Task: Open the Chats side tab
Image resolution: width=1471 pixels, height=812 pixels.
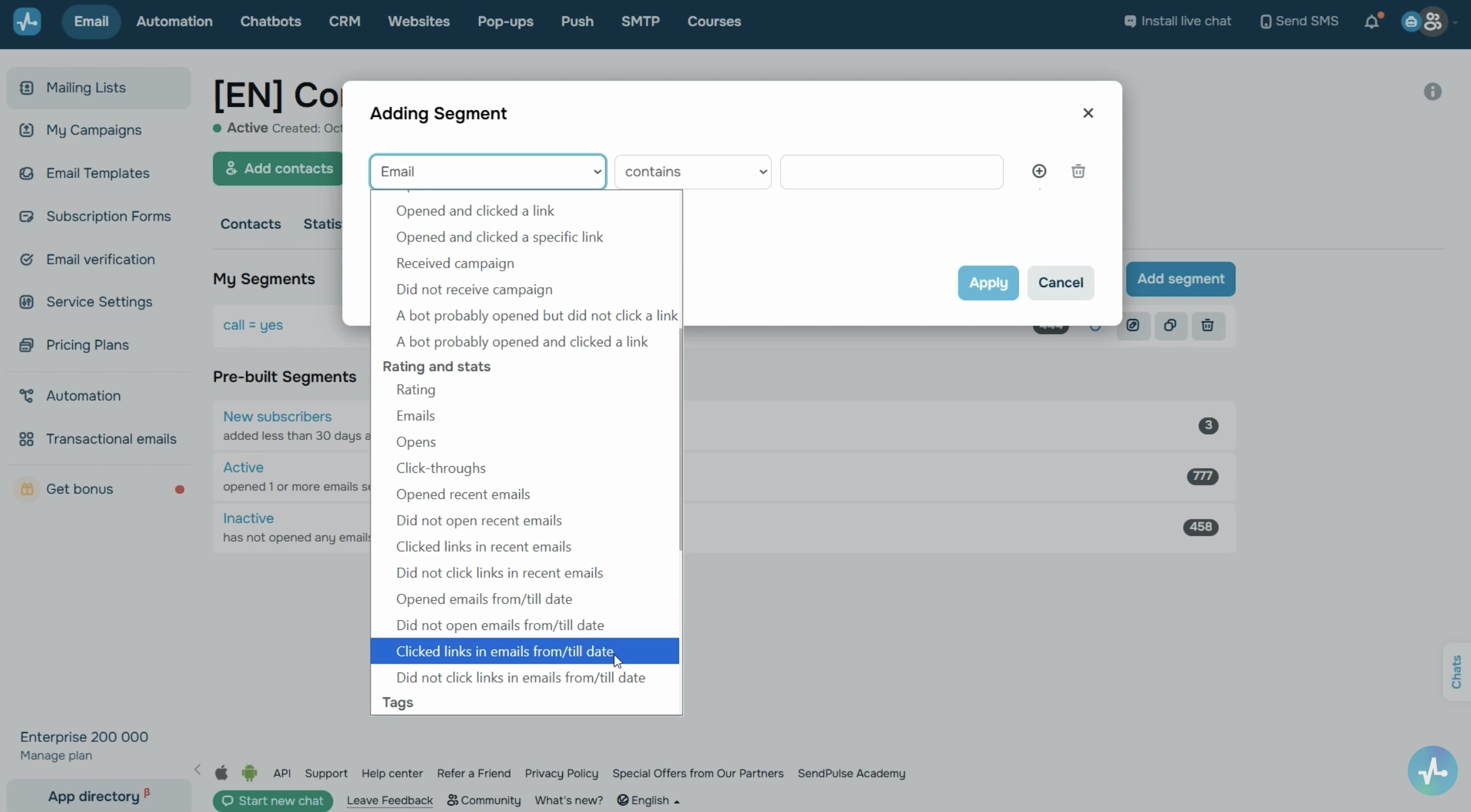Action: point(1457,672)
